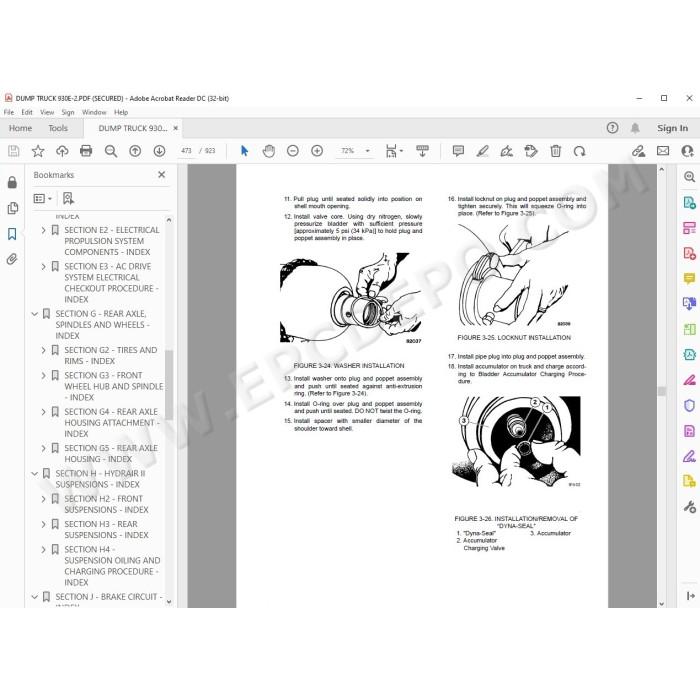Add a star bookmark to the file

click(38, 151)
